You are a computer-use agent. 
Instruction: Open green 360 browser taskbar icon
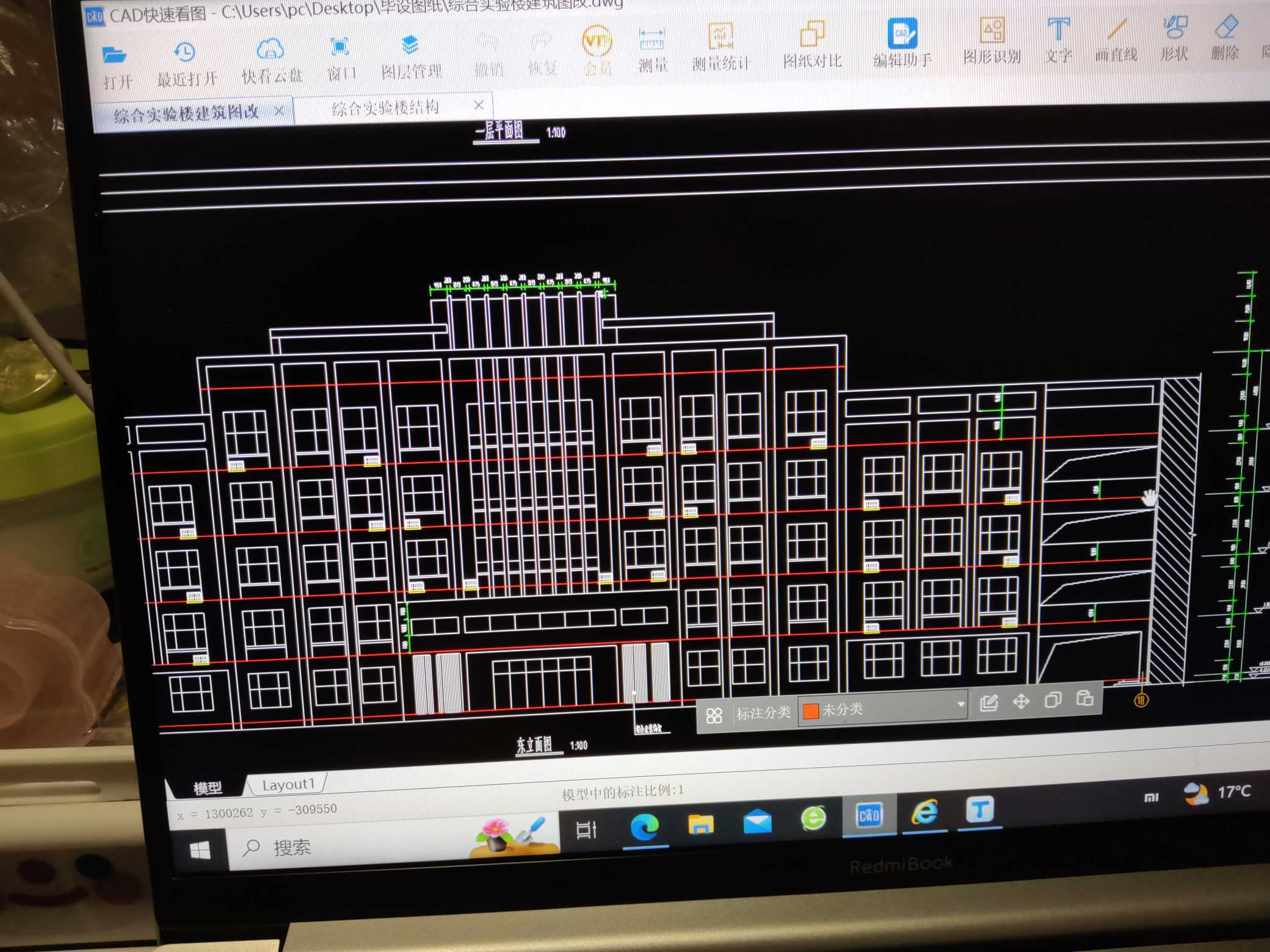tap(813, 819)
